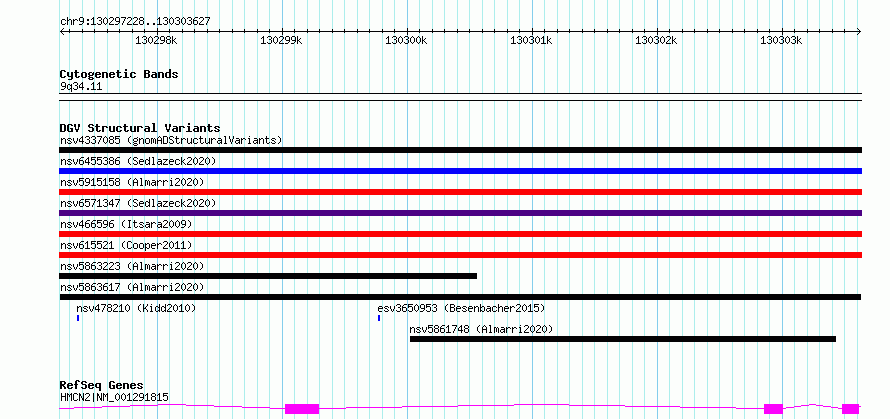Viewport: 890px width, 419px height.
Task: Click the red bar of nsv466596
Action: [460, 234]
